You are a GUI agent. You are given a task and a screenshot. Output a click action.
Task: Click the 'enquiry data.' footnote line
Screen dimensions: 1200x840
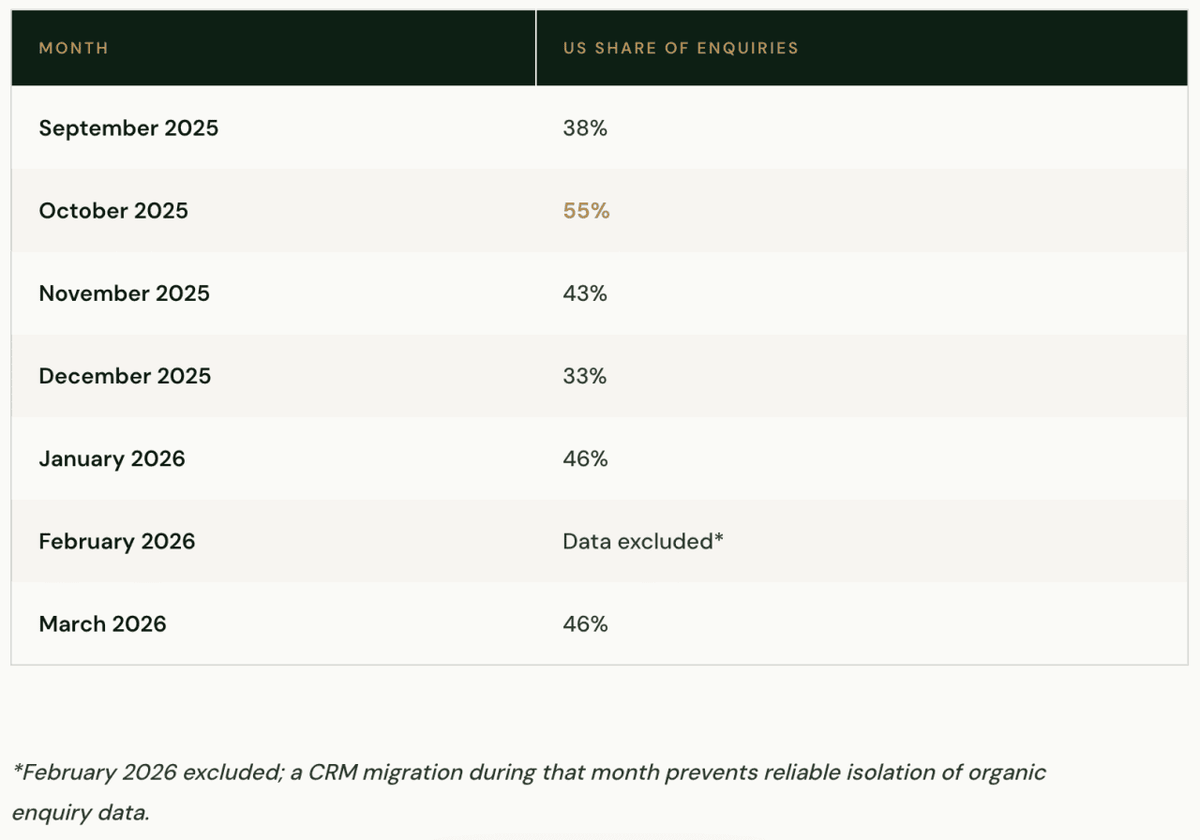pos(80,812)
